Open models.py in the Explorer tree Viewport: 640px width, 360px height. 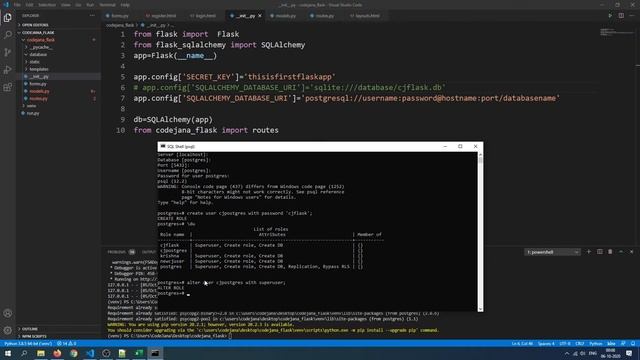coord(39,91)
